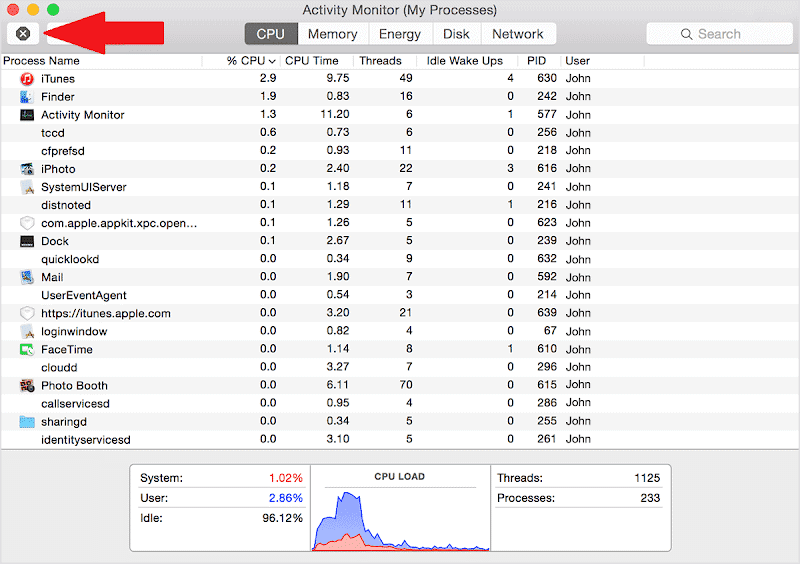The width and height of the screenshot is (800, 564).
Task: Select the cloudd process row
Action: [399, 367]
